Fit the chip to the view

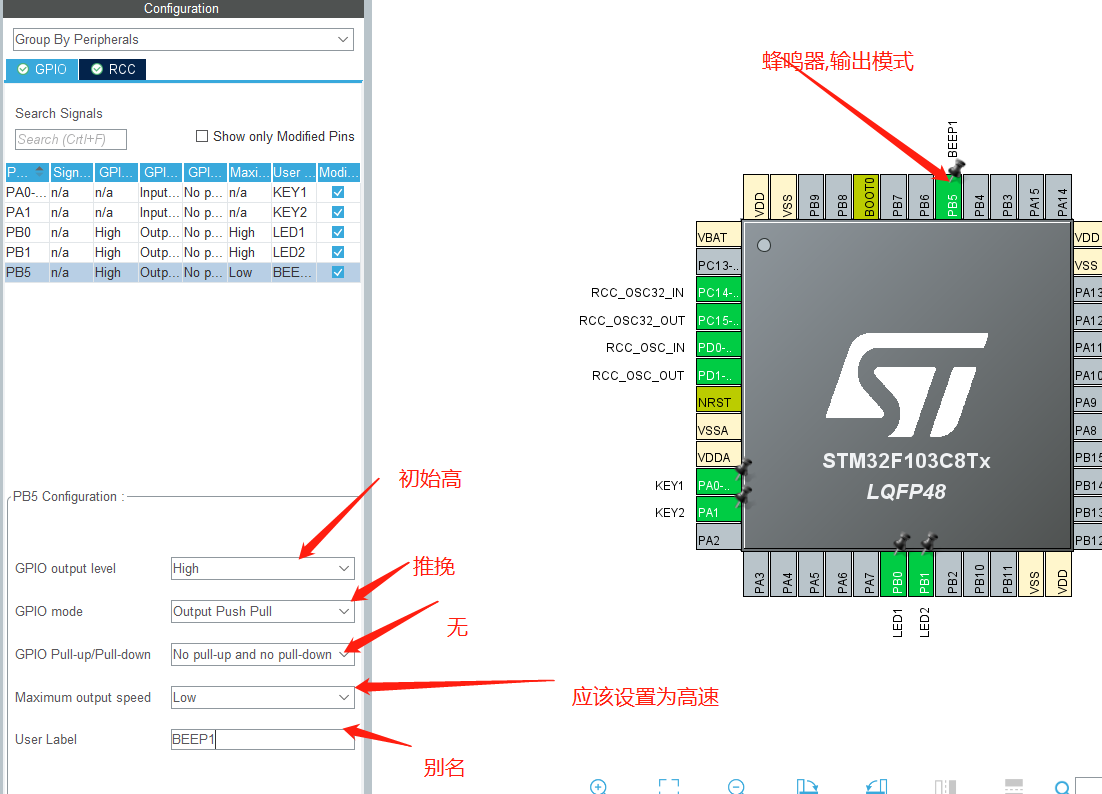[668, 786]
